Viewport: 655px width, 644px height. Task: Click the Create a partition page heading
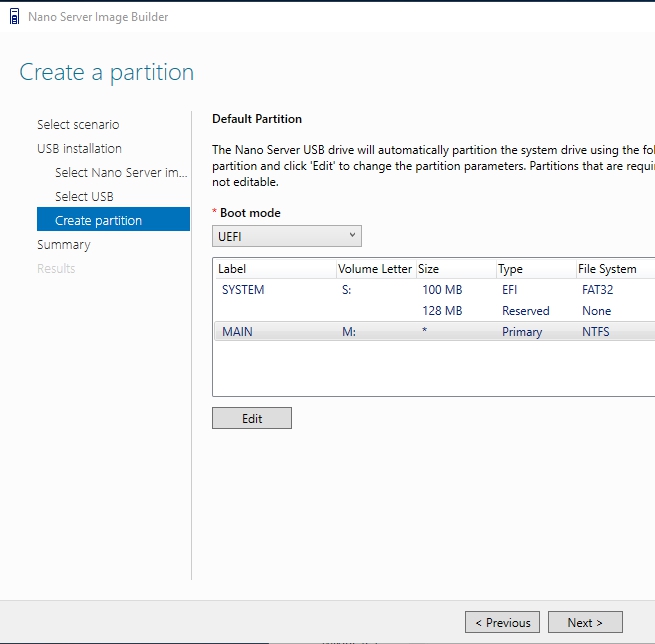click(107, 72)
